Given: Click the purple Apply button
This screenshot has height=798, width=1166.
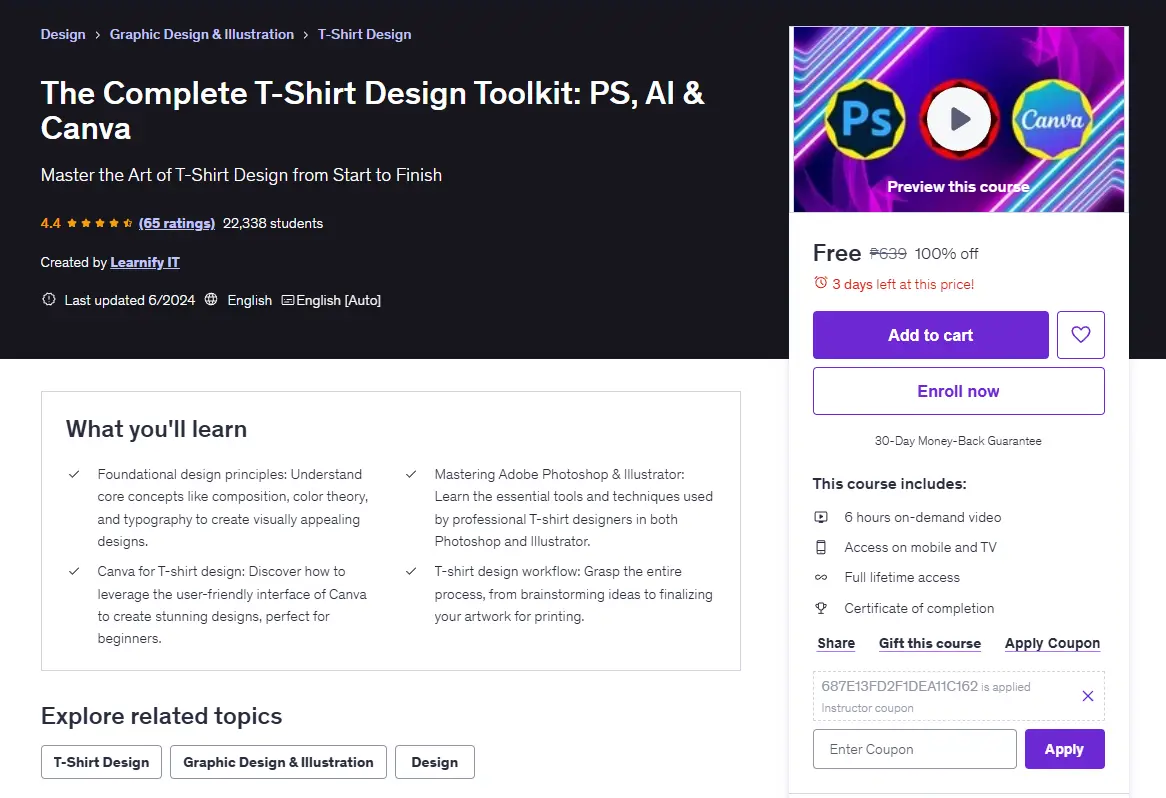Looking at the screenshot, I should pyautogui.click(x=1064, y=749).
